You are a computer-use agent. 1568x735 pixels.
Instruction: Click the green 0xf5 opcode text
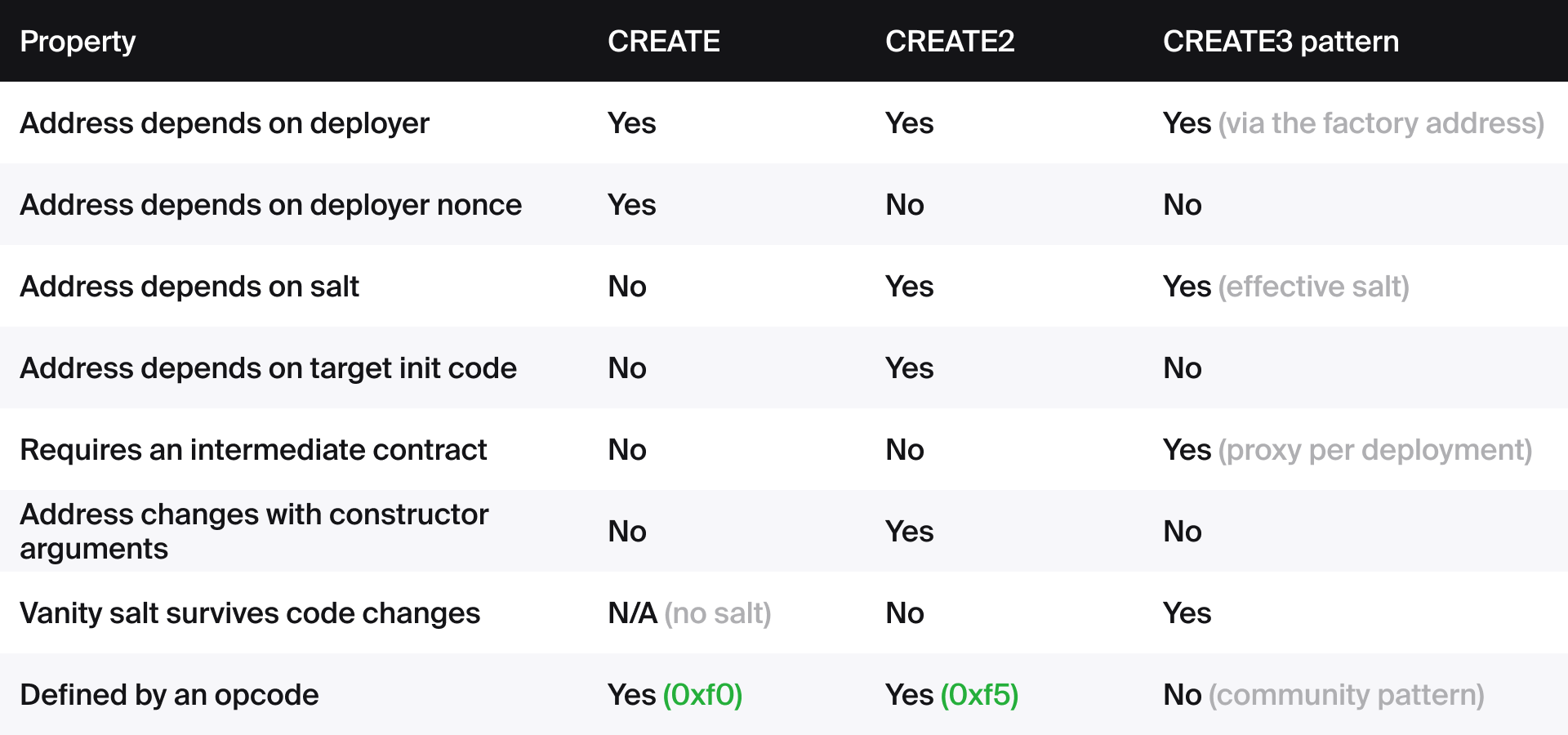click(x=979, y=695)
